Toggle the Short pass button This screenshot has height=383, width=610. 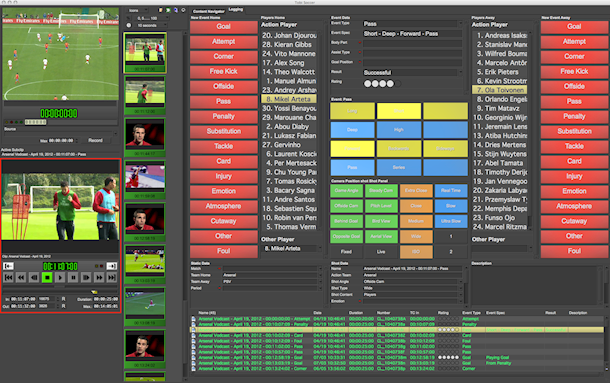point(399,111)
